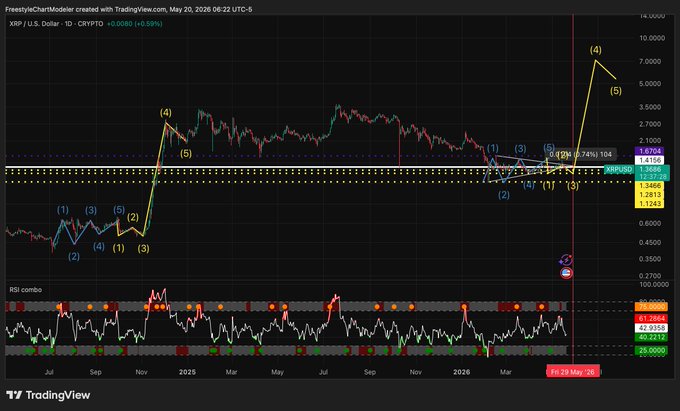The width and height of the screenshot is (680, 411).
Task: Click the RSI combo indicator label
Action: 26,290
